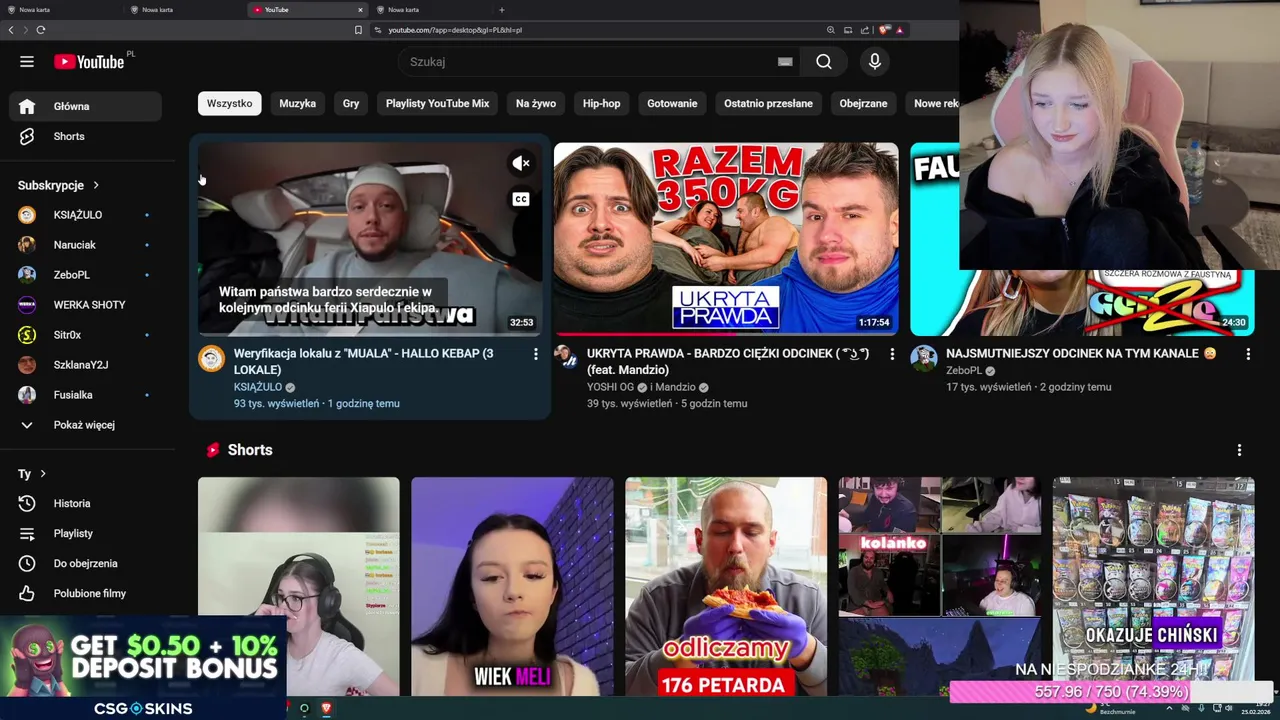
Task: Open Brave browser in the taskbar
Action: tap(326, 708)
